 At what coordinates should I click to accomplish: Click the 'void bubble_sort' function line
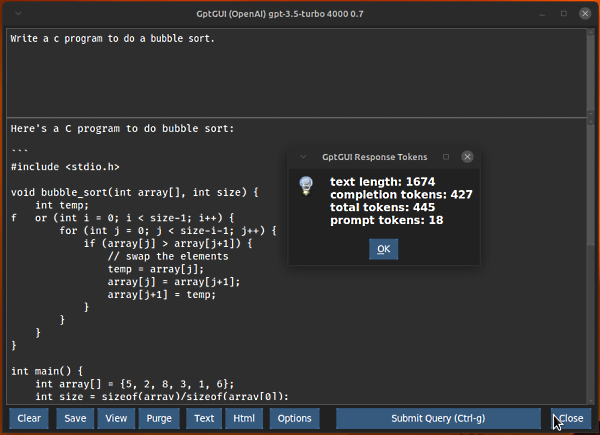coord(135,192)
